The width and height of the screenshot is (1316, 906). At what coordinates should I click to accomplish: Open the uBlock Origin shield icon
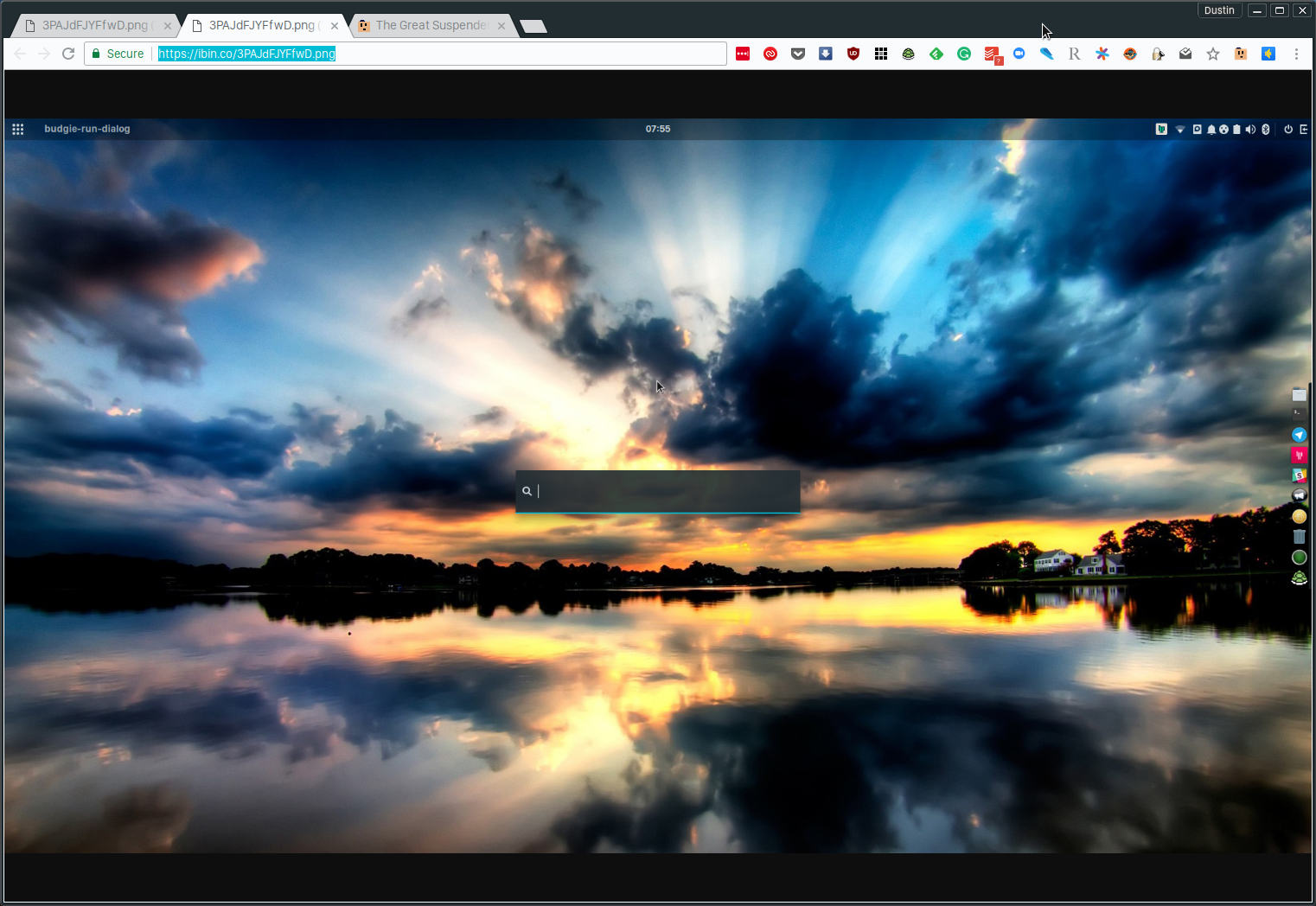click(853, 54)
